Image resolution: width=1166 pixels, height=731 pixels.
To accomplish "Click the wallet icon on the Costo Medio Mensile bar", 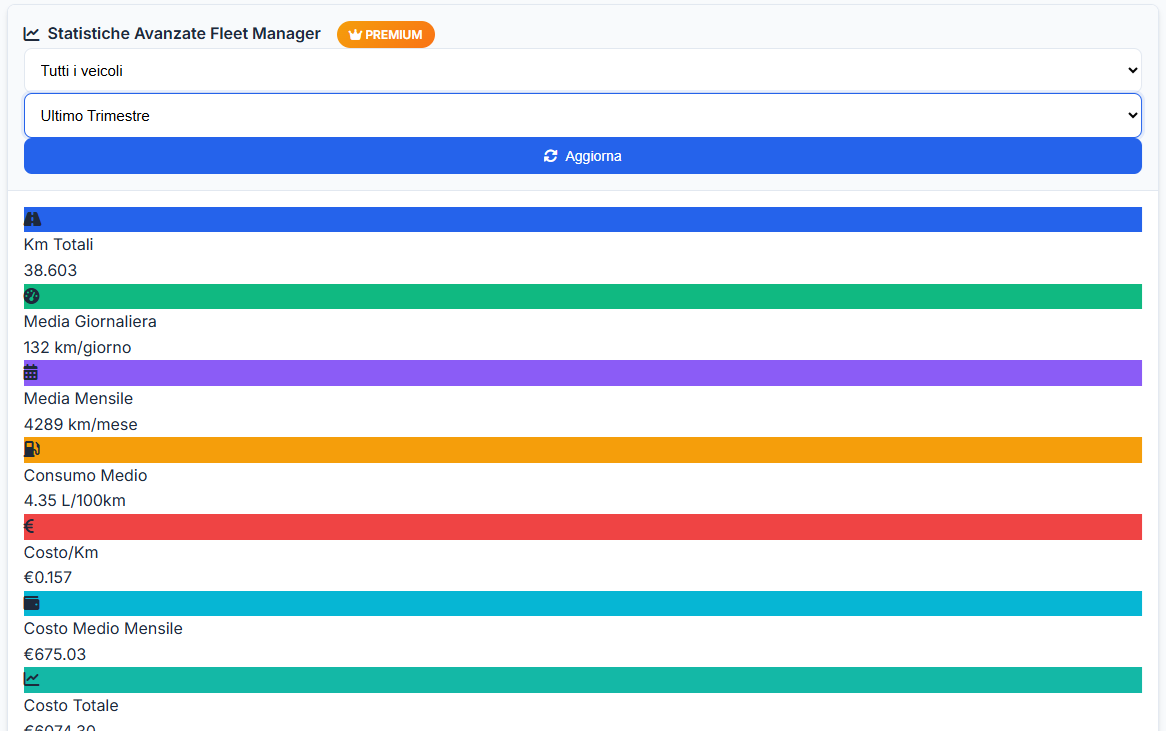I will pyautogui.click(x=30, y=603).
